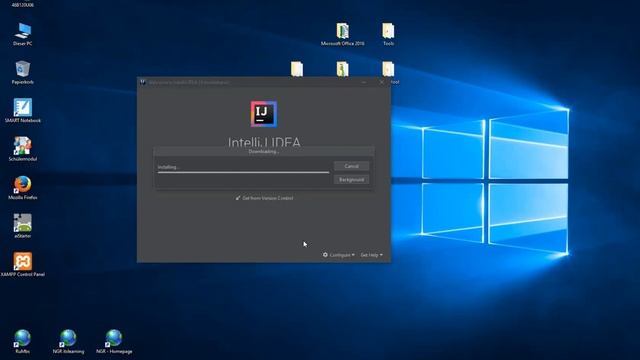Close the IntelliJ IDEA welcome window

[382, 82]
